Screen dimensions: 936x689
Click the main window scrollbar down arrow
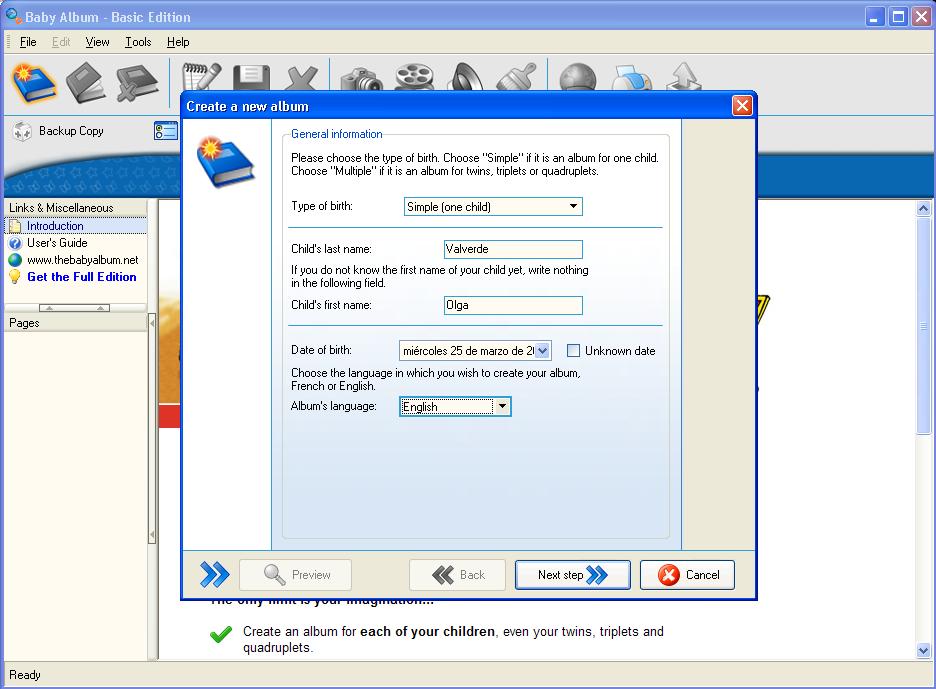pyautogui.click(x=923, y=651)
